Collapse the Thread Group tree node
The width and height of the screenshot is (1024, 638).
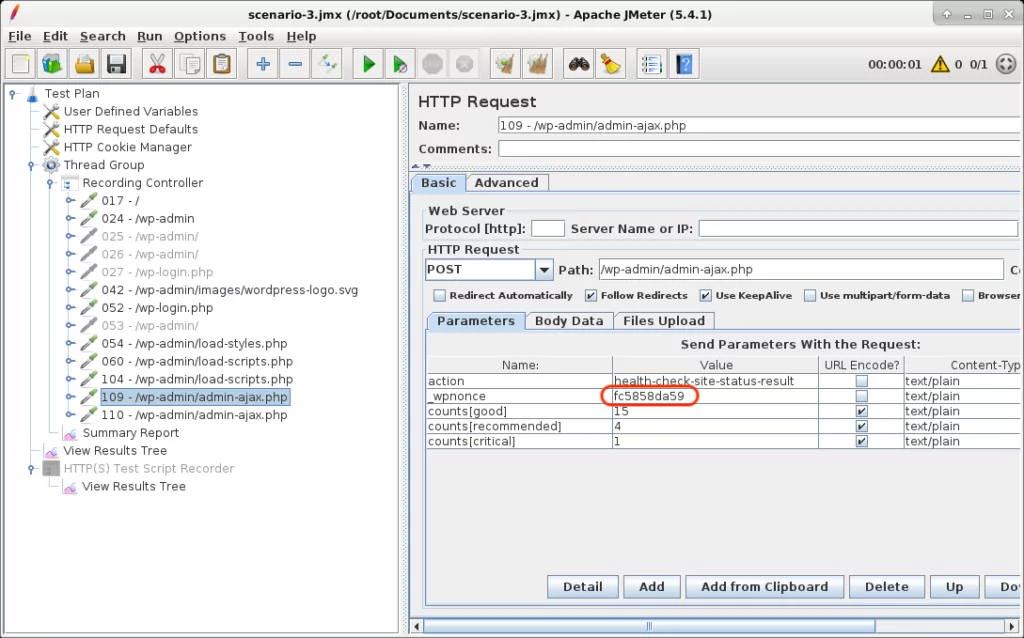[31, 165]
